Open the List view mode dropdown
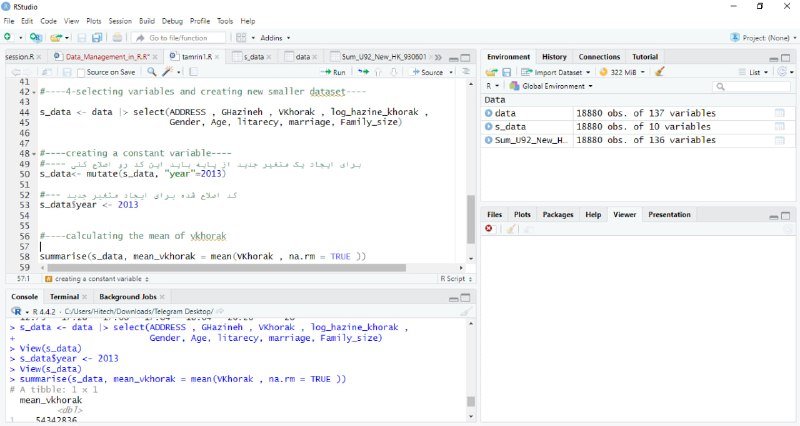Image resolution: width=800 pixels, height=426 pixels. tap(754, 72)
